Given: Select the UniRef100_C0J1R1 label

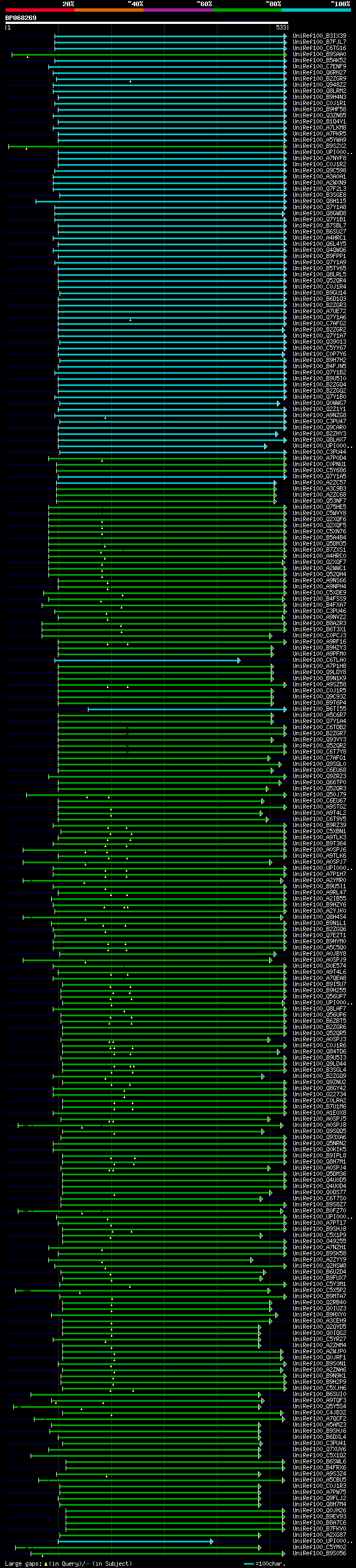Looking at the screenshot, I should [319, 103].
